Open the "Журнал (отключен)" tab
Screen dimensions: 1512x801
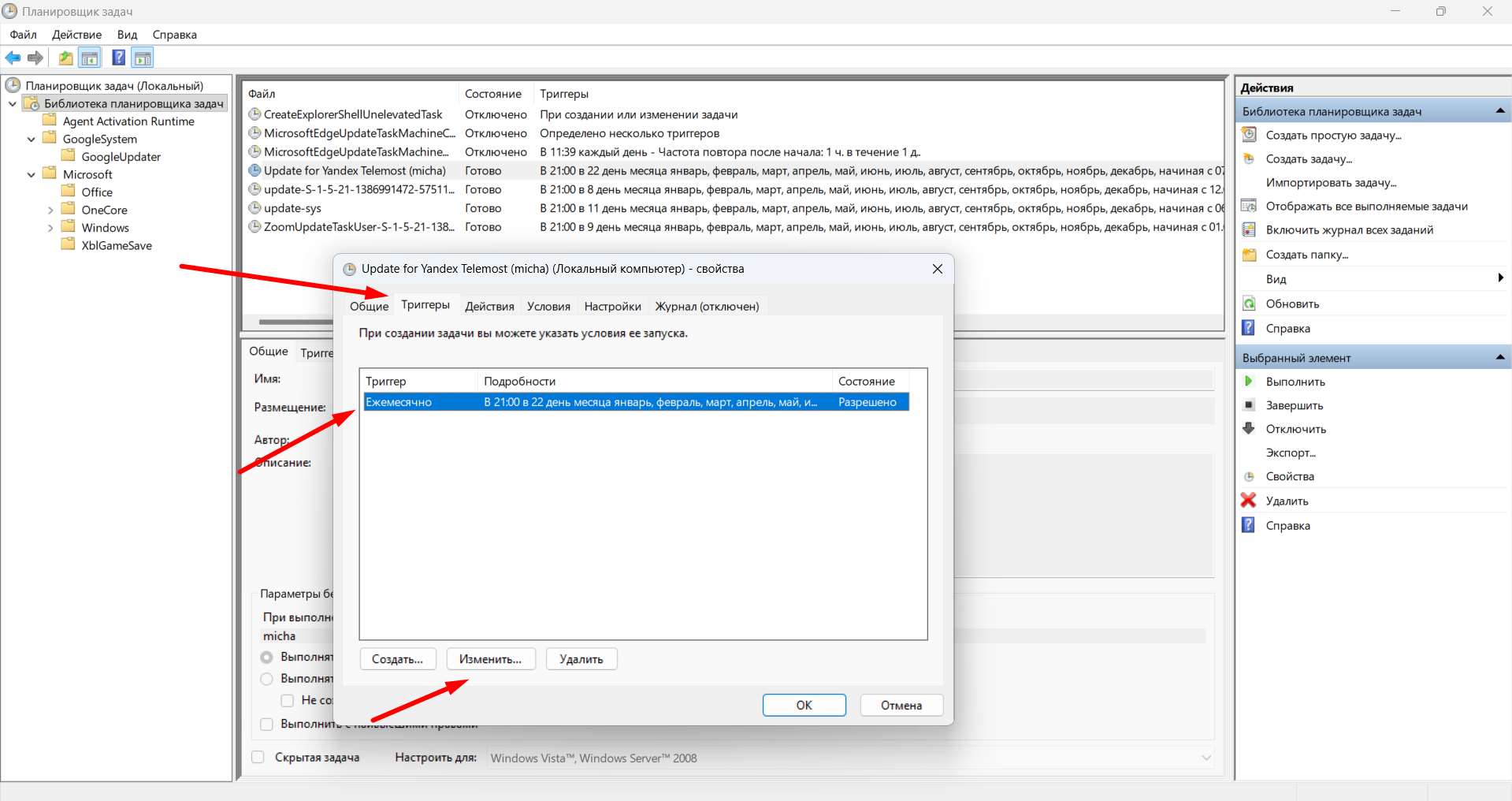[707, 306]
